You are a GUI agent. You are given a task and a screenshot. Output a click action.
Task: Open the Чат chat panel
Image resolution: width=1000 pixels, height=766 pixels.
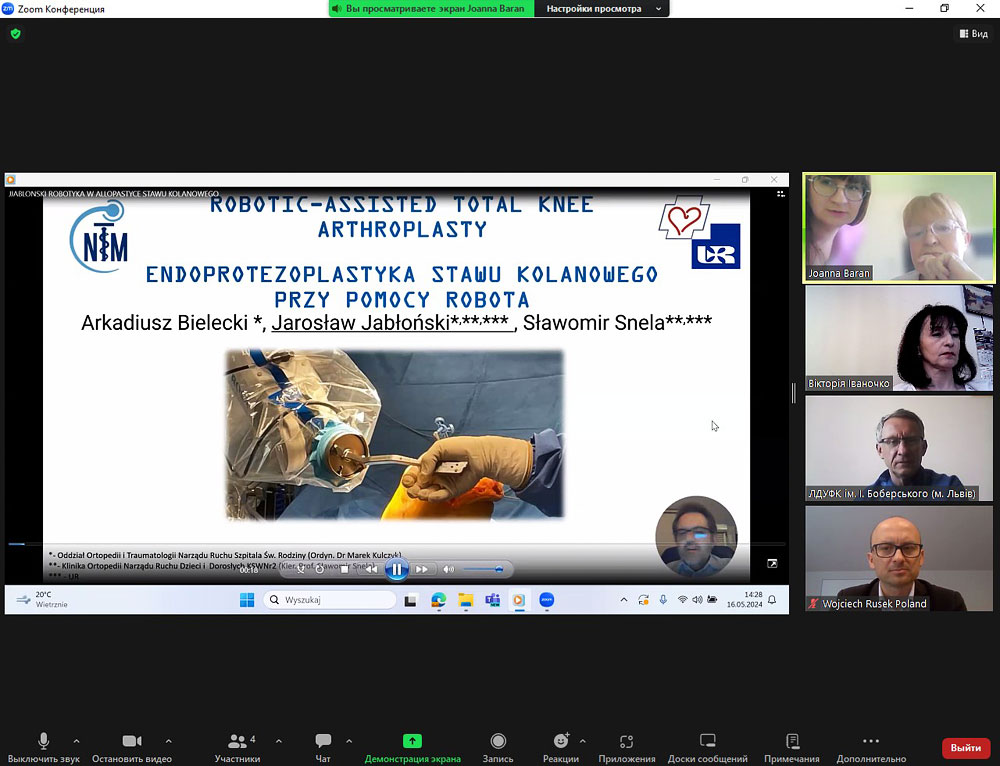[x=323, y=748]
